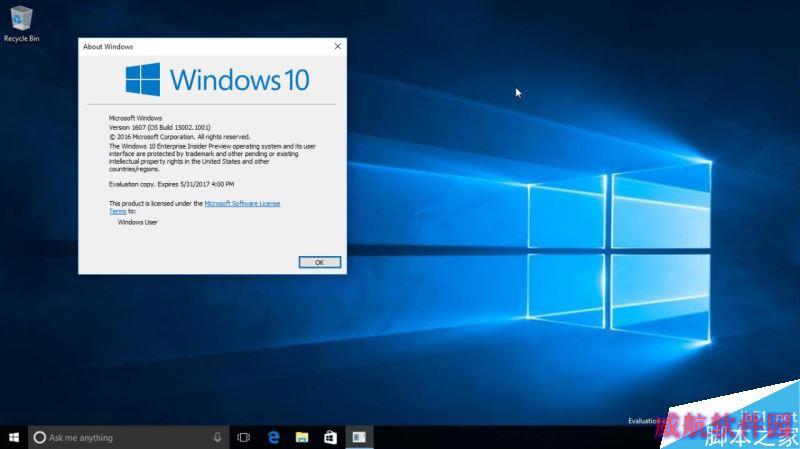Click the Evaluation copy expiration text

(171, 184)
